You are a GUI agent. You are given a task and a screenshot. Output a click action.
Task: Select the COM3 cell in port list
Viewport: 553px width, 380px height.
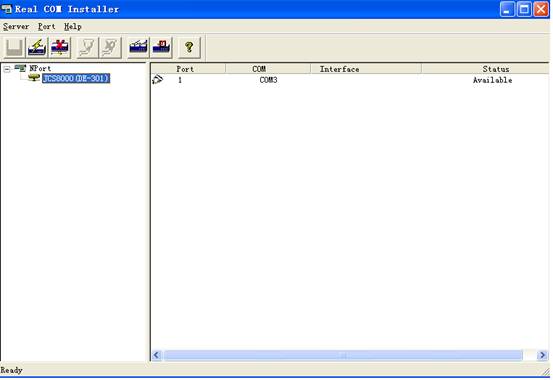268,80
